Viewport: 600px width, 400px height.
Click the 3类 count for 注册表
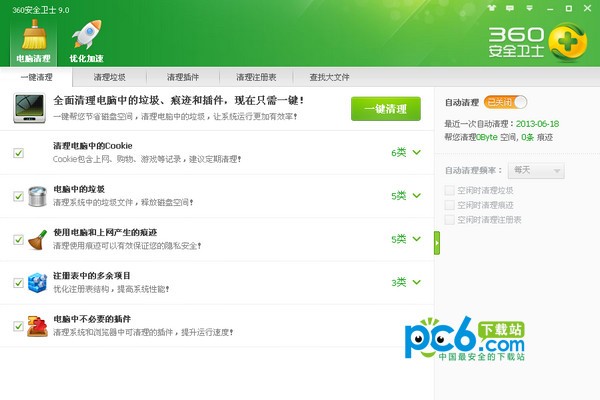(x=398, y=282)
